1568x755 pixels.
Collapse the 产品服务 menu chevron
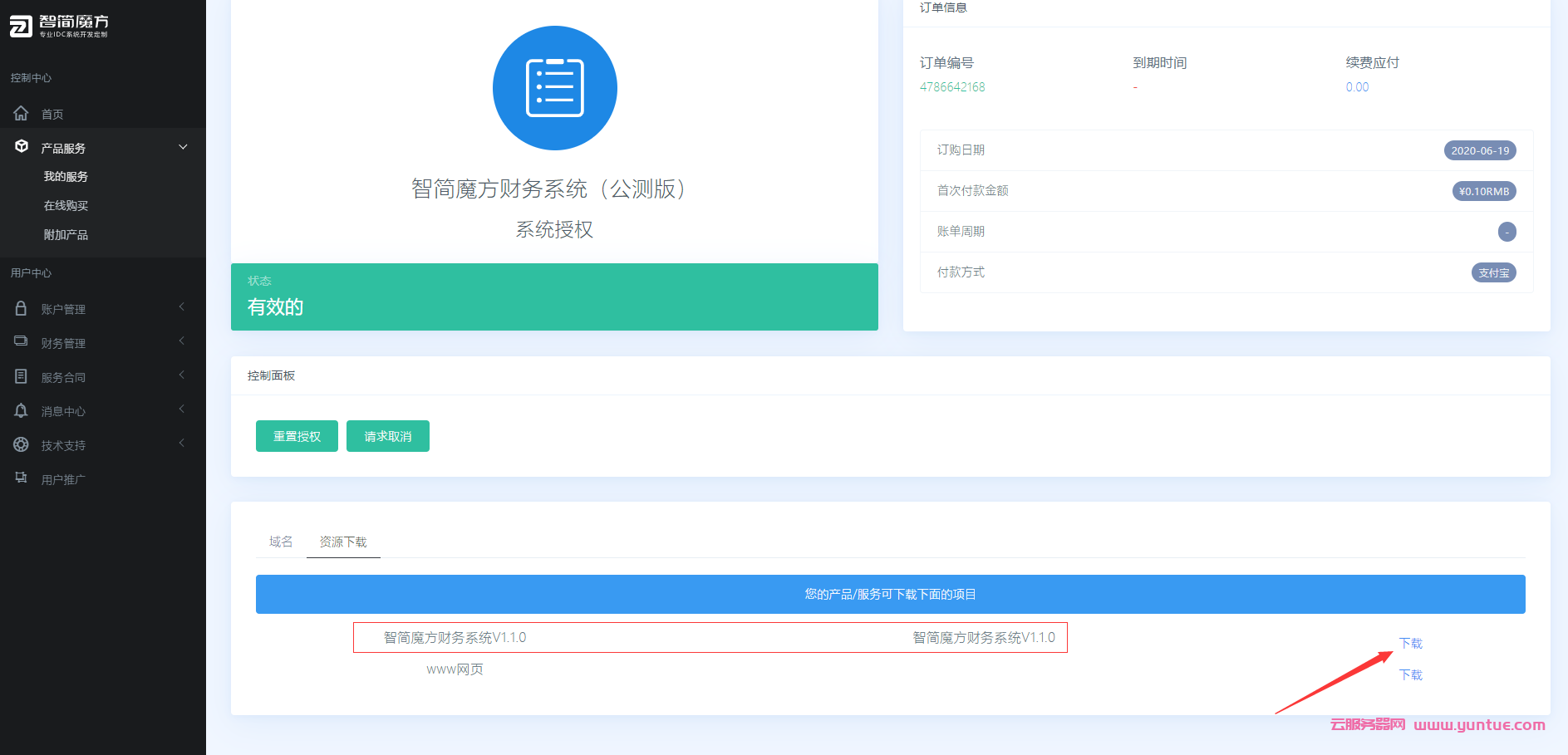[183, 147]
